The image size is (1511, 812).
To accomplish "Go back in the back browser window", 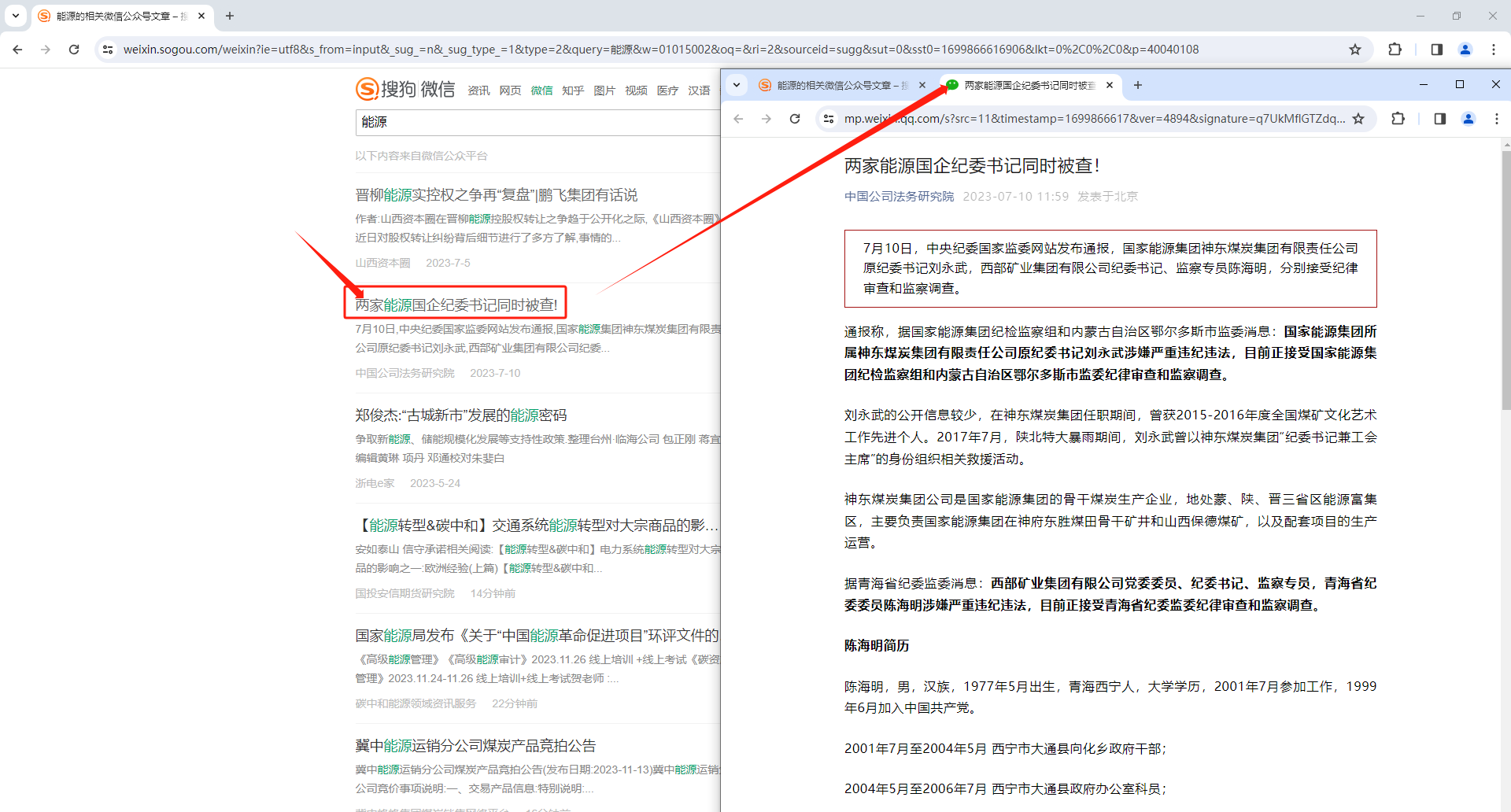I will point(17,50).
